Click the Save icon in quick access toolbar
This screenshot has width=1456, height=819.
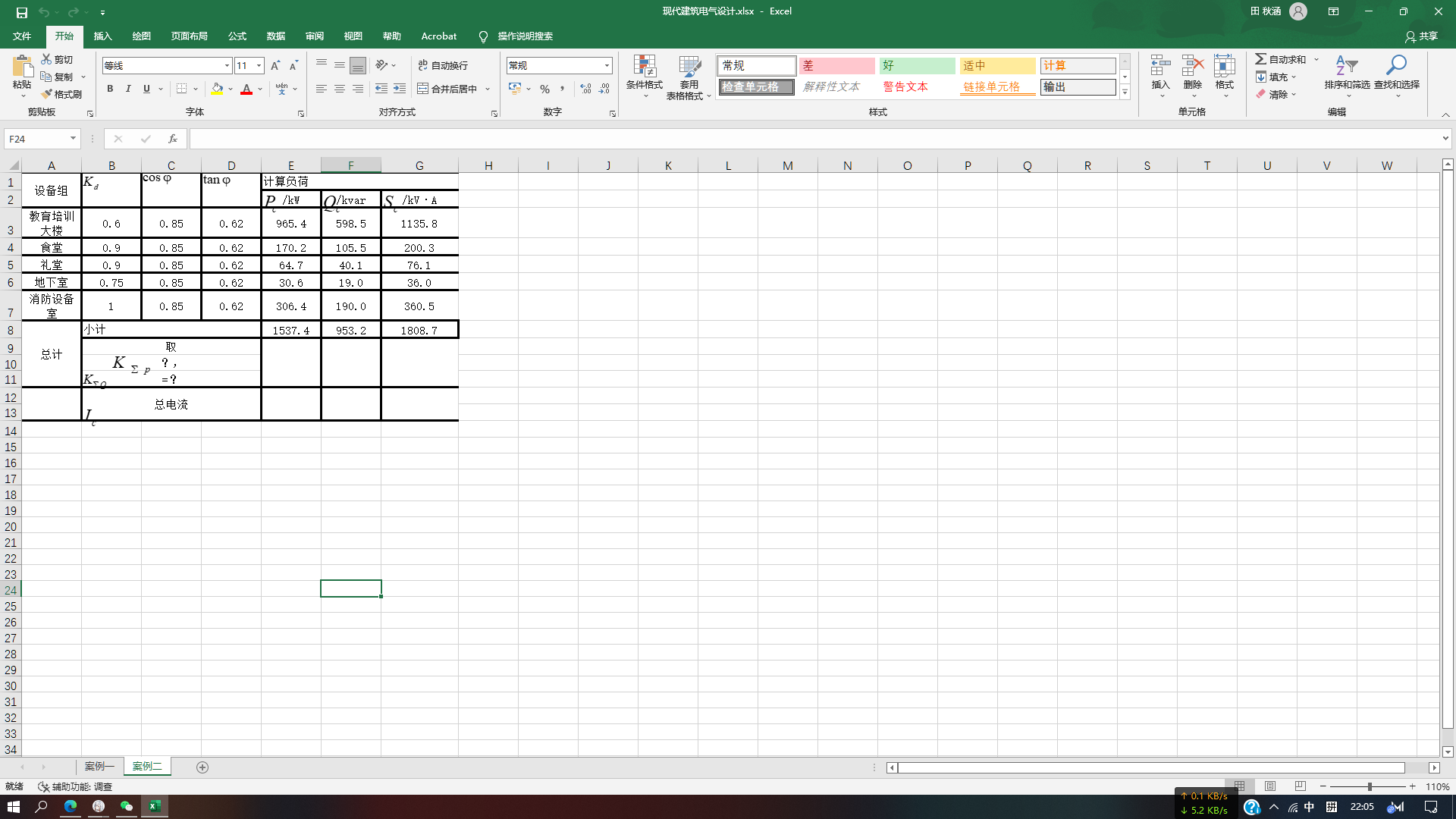click(x=22, y=11)
